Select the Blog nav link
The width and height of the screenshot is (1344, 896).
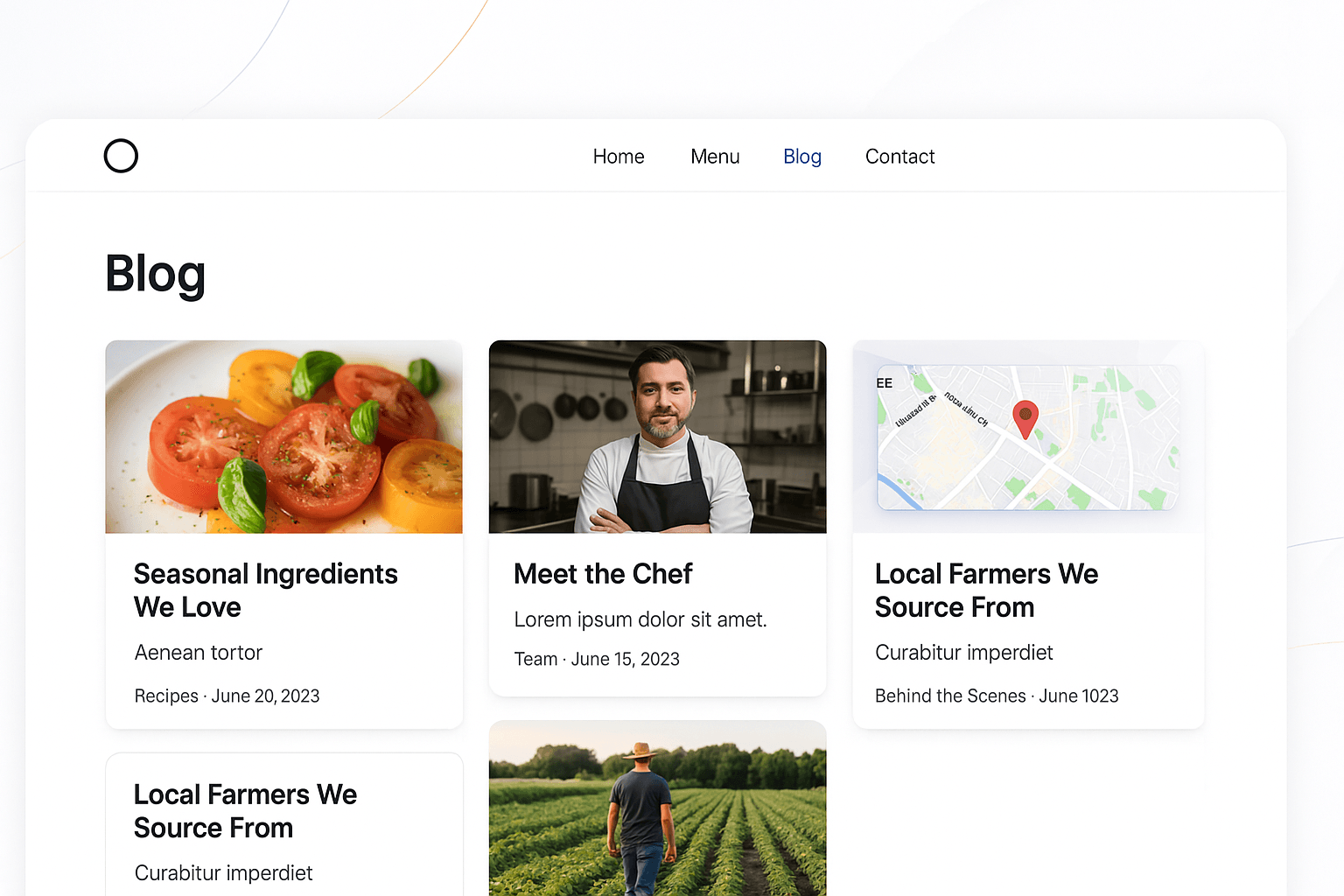coord(802,157)
